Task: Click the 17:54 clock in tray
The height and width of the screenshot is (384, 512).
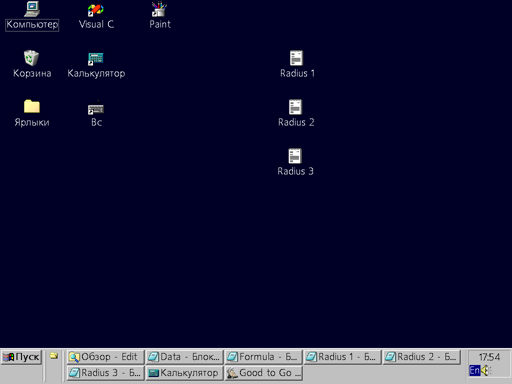Action: (489, 357)
